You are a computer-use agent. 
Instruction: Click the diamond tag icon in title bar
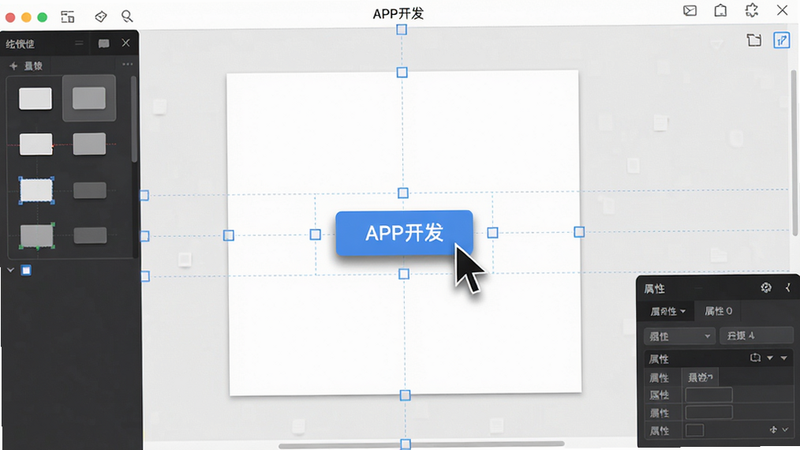click(x=101, y=17)
